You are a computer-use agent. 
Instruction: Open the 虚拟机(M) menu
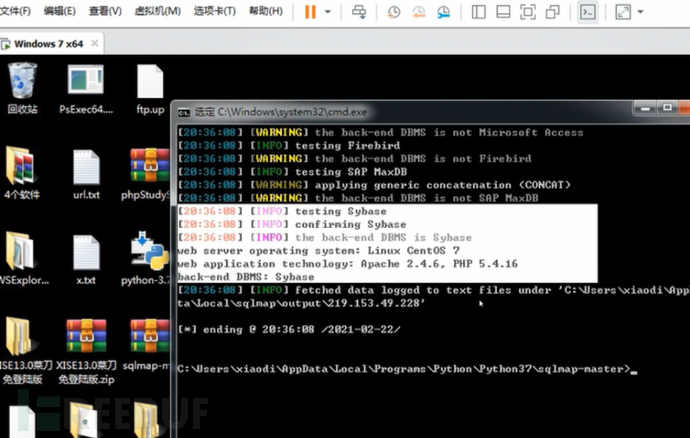158,11
